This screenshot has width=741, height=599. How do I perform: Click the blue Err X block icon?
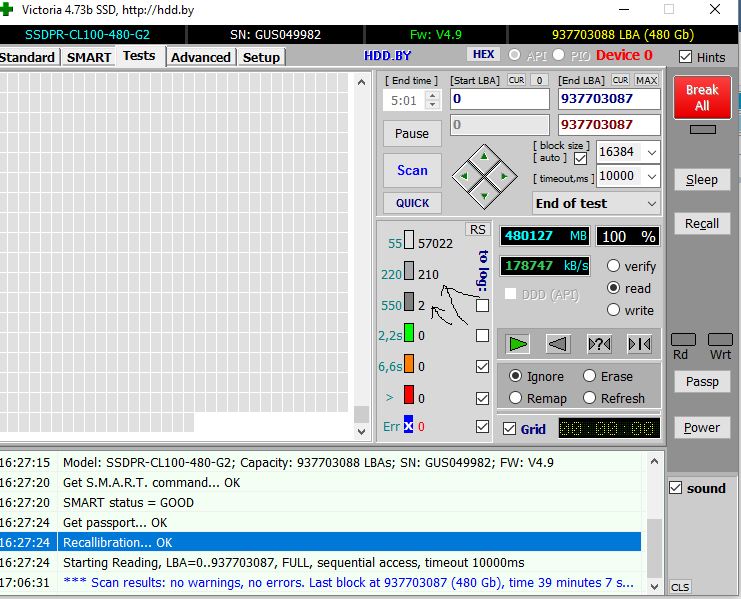(408, 424)
